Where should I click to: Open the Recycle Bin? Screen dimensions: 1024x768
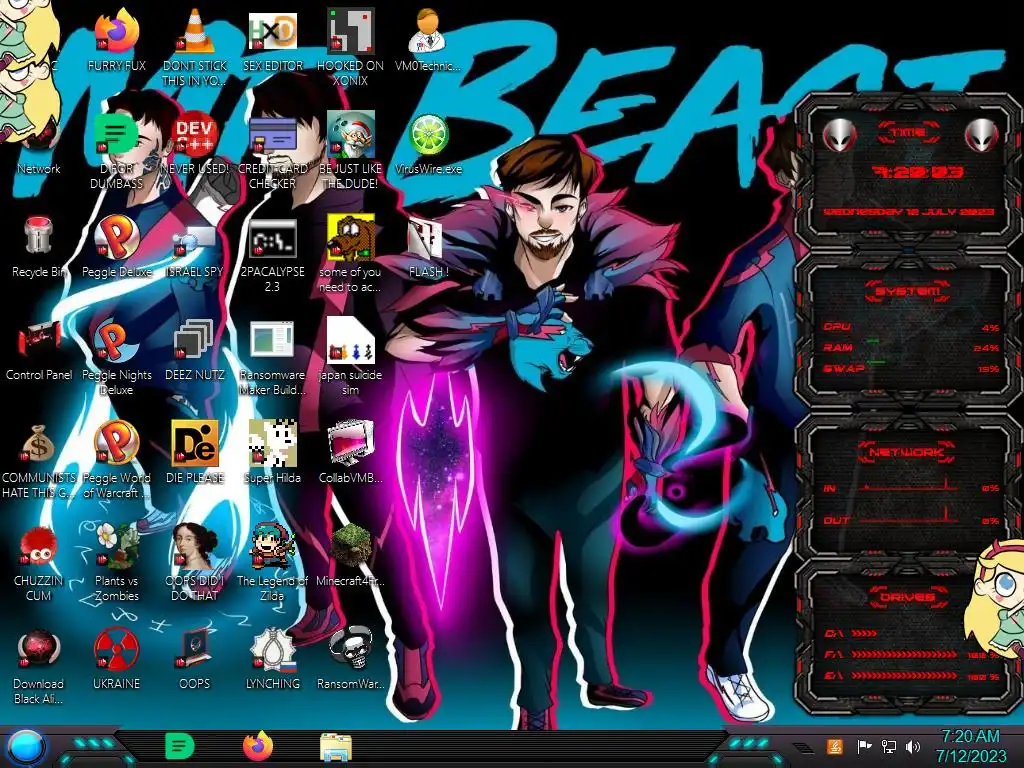39,236
